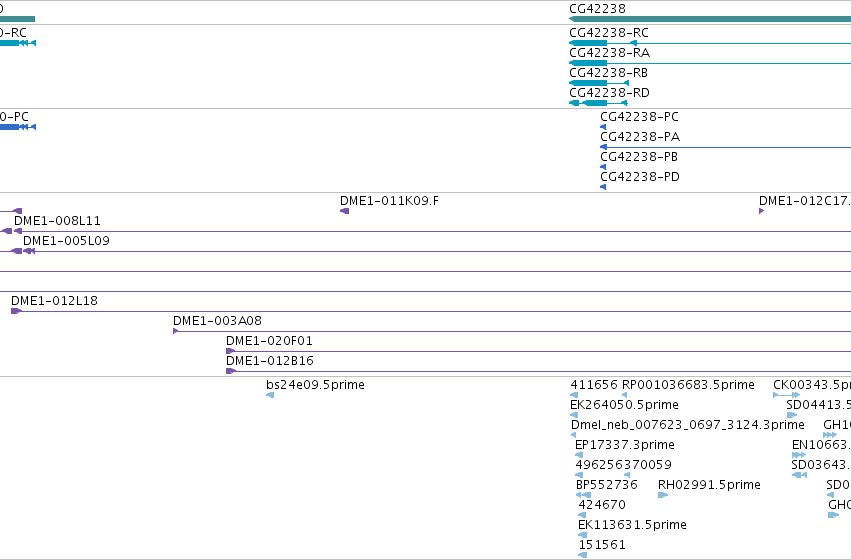Select DME1-008L11 feature label
The width and height of the screenshot is (851, 560).
57,221
